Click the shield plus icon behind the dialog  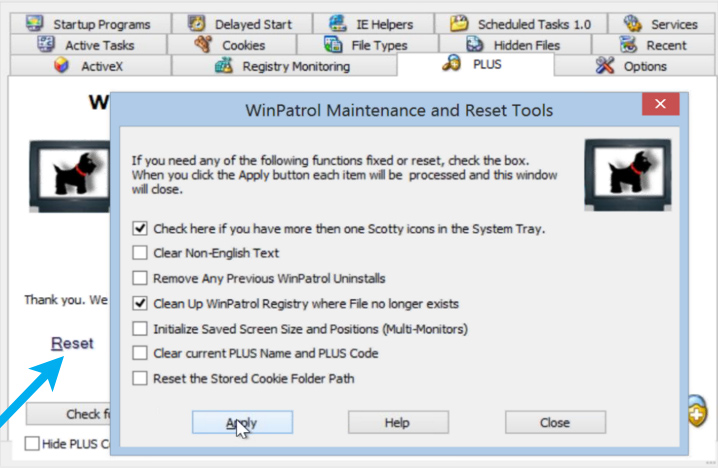point(697,411)
